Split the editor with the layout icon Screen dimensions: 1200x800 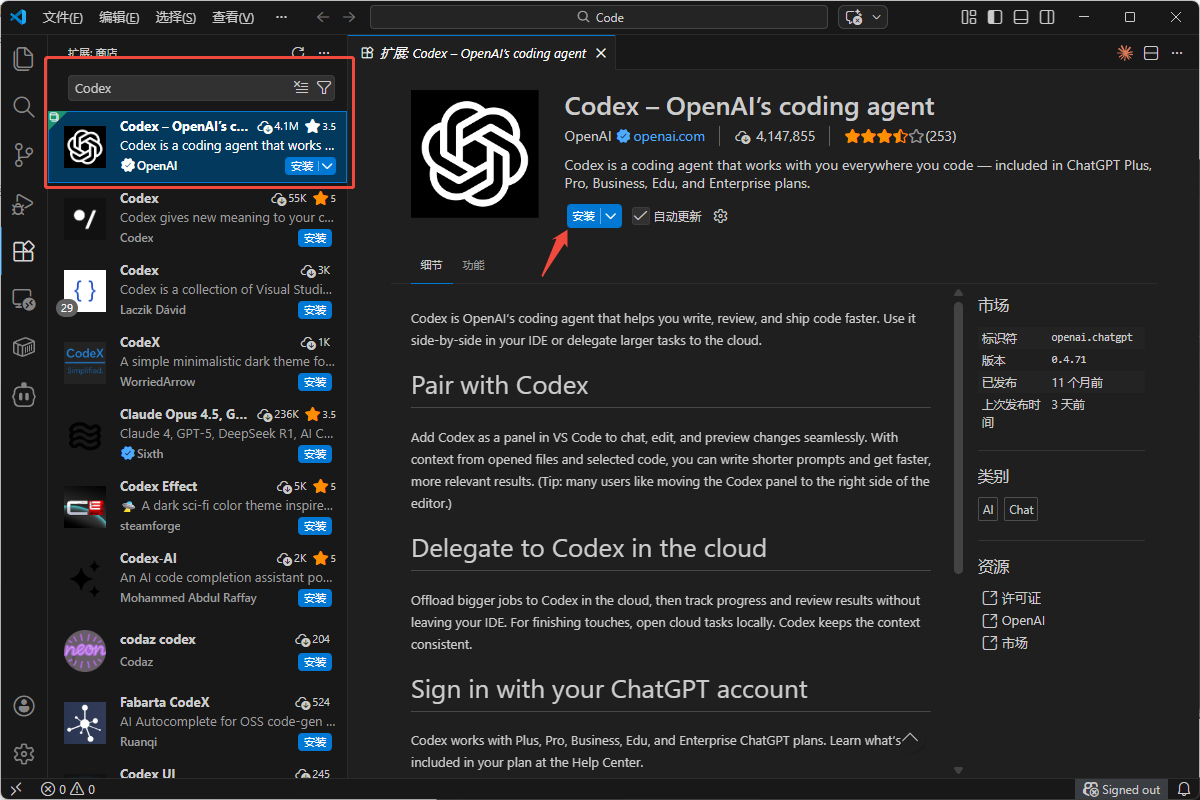(x=1151, y=53)
